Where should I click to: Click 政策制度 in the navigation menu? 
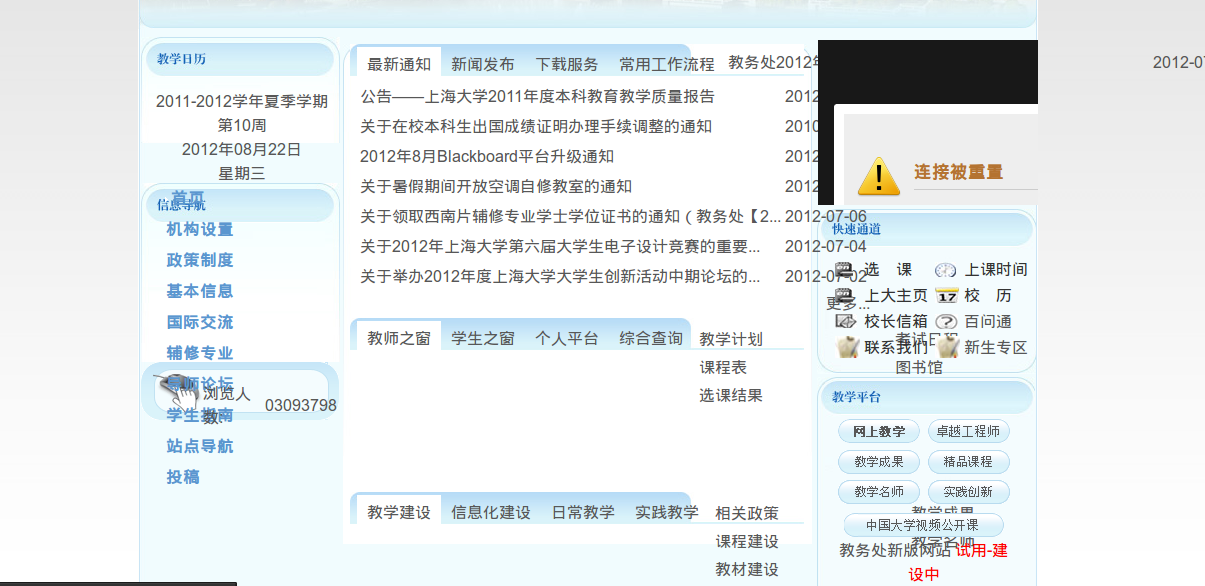tap(200, 260)
